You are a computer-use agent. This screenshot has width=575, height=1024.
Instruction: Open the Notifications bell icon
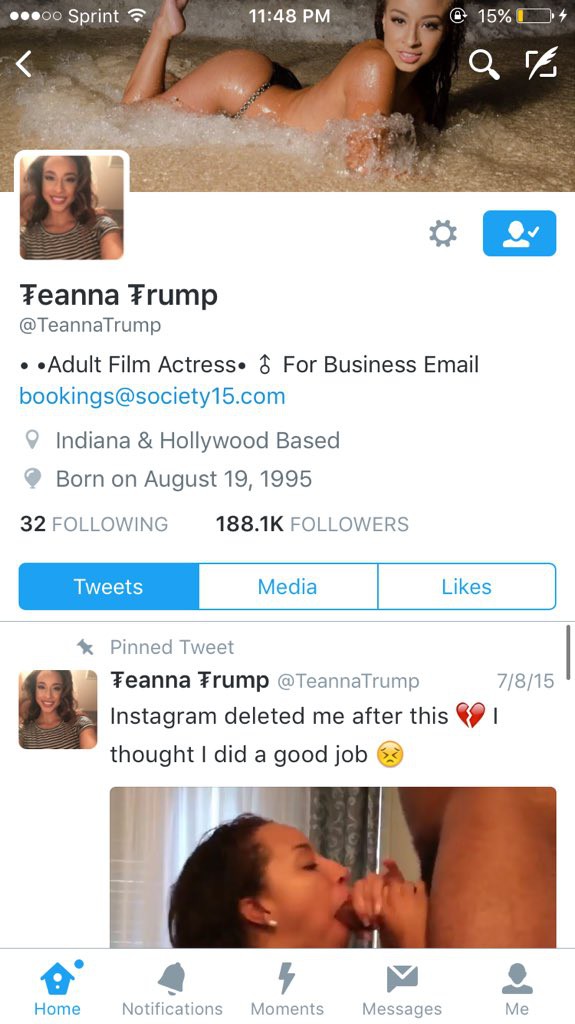(172, 979)
